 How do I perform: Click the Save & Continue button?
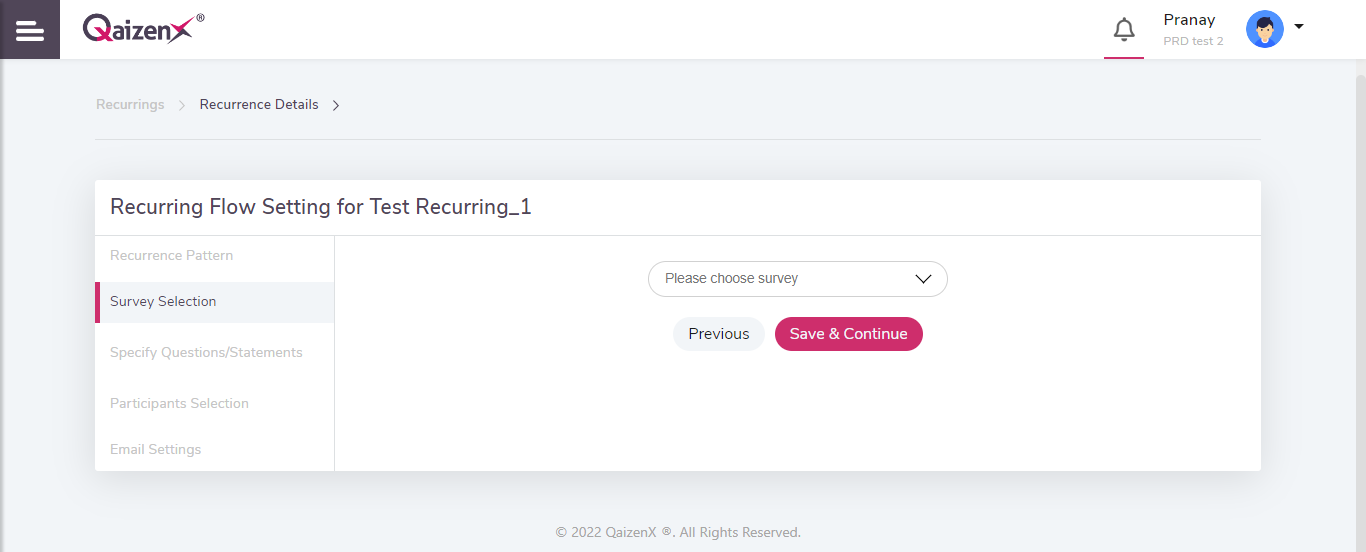pos(849,334)
